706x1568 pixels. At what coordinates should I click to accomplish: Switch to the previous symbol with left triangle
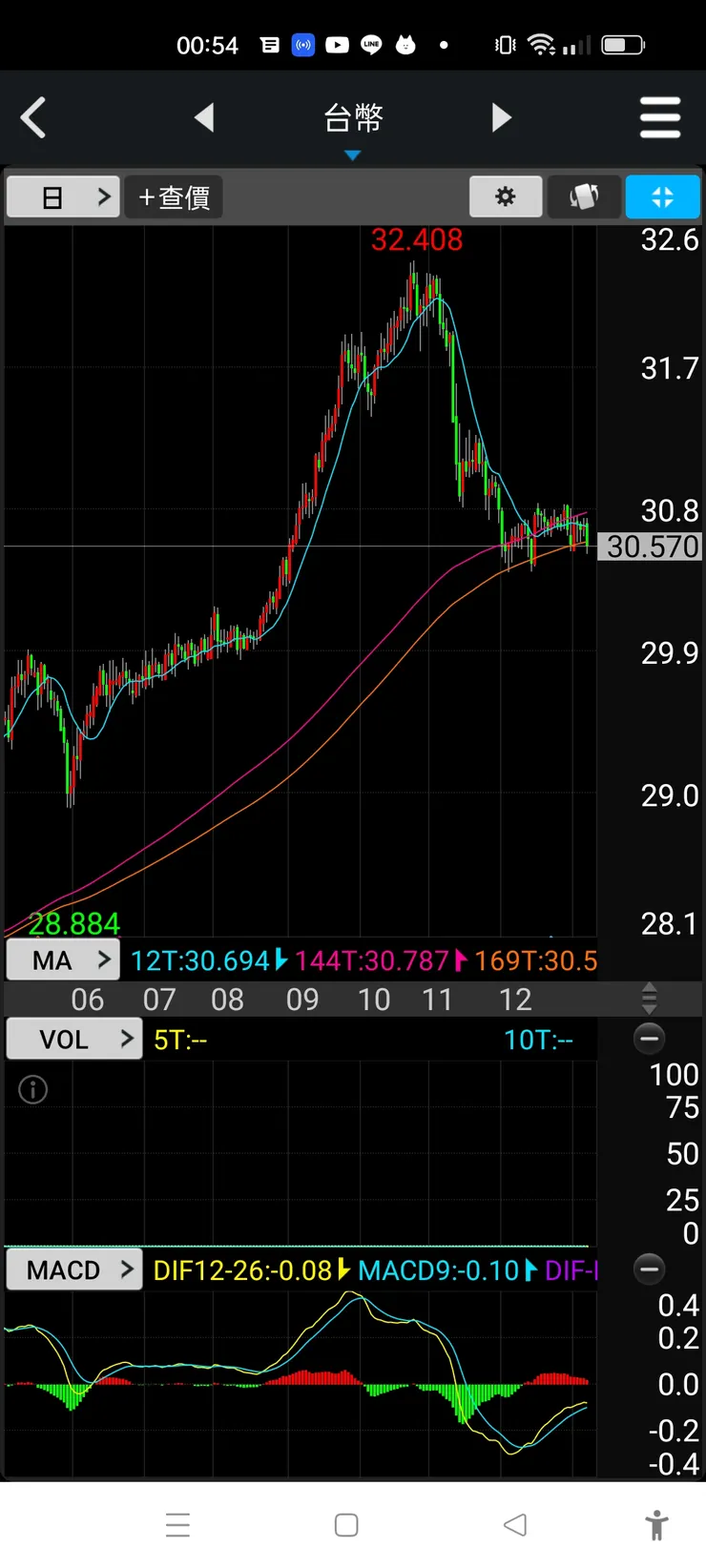pyautogui.click(x=204, y=118)
